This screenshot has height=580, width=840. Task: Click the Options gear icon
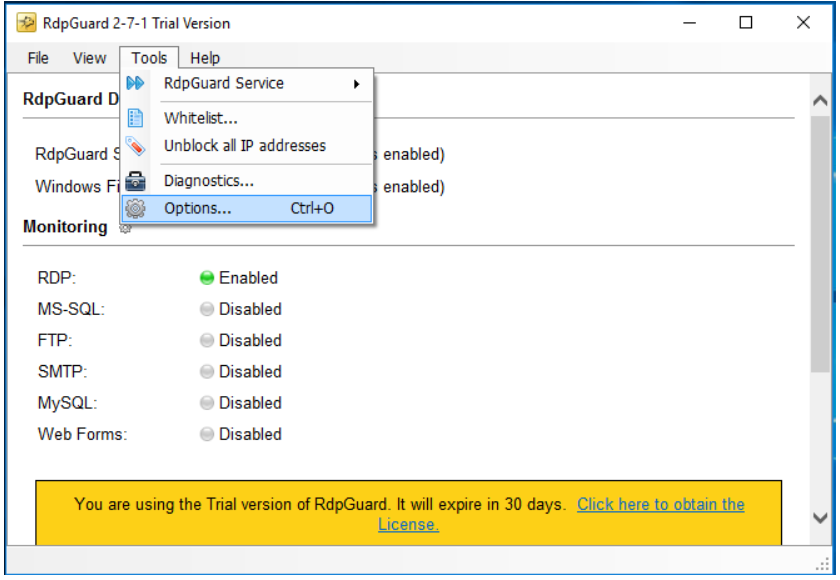click(x=136, y=208)
